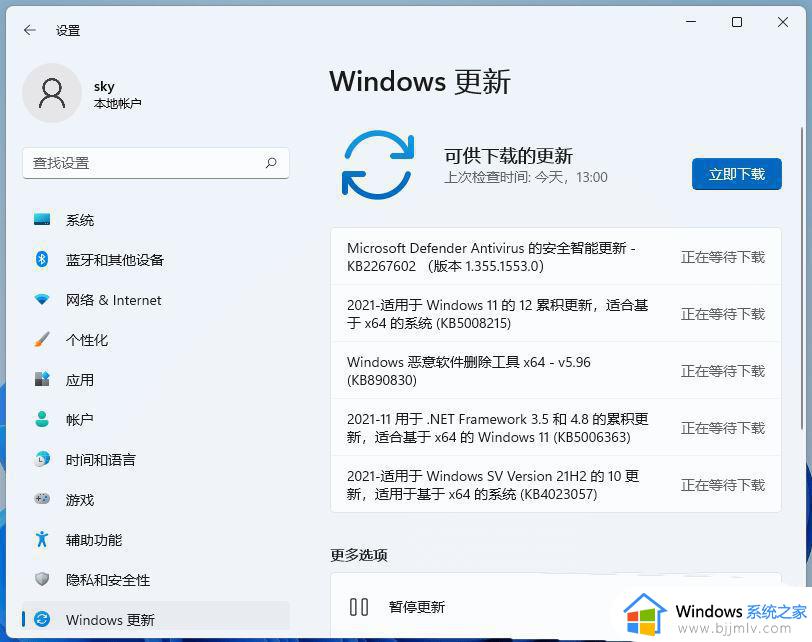The height and width of the screenshot is (642, 812).
Task: Click the pause icon beside 暂停更新
Action: [359, 607]
